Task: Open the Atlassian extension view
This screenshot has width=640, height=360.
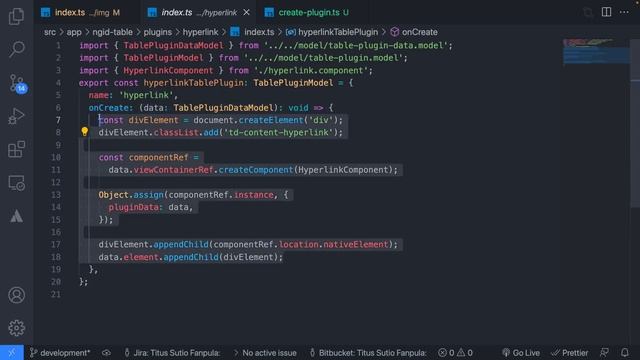Action: (x=16, y=216)
